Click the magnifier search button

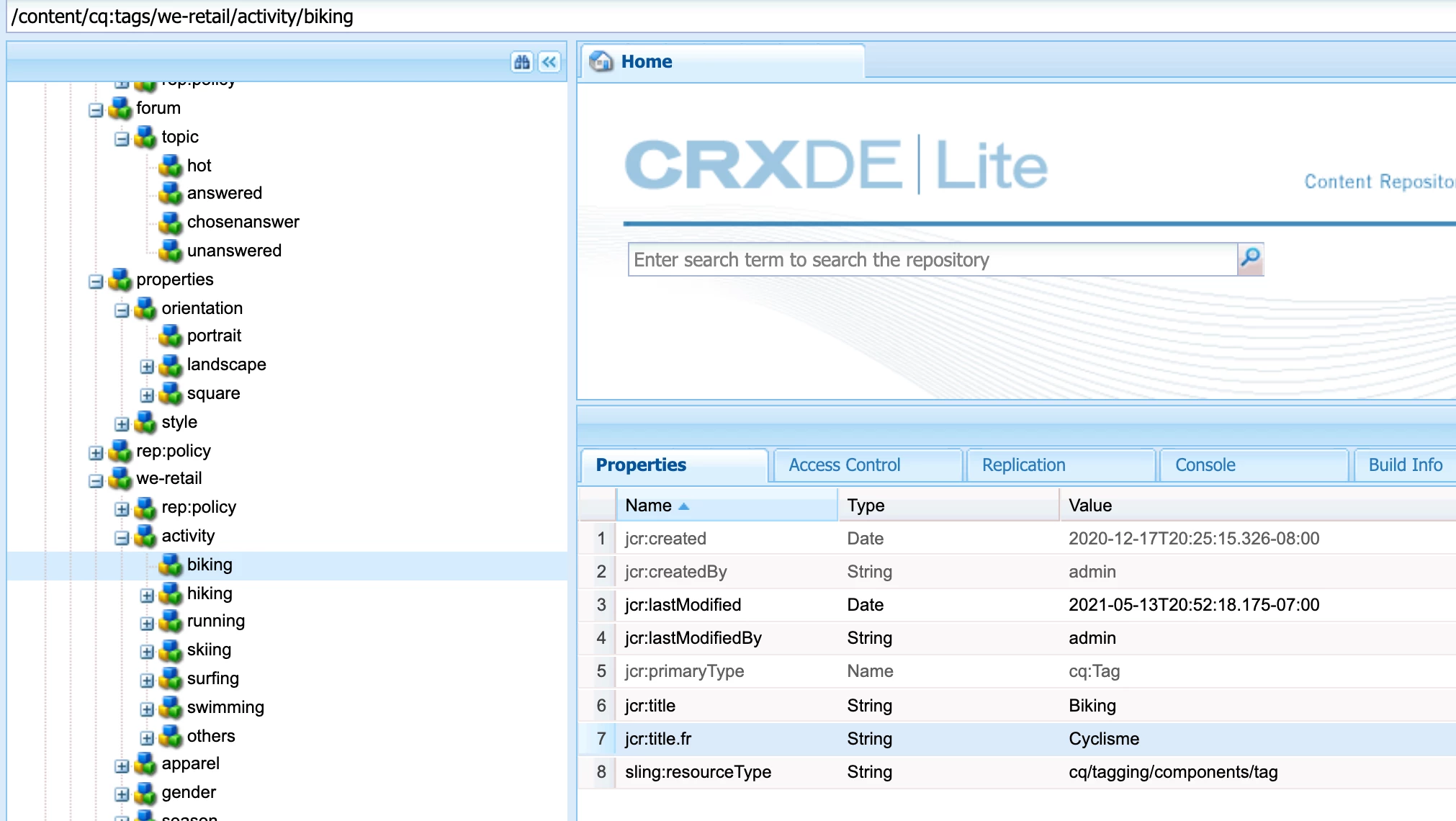(x=1250, y=259)
